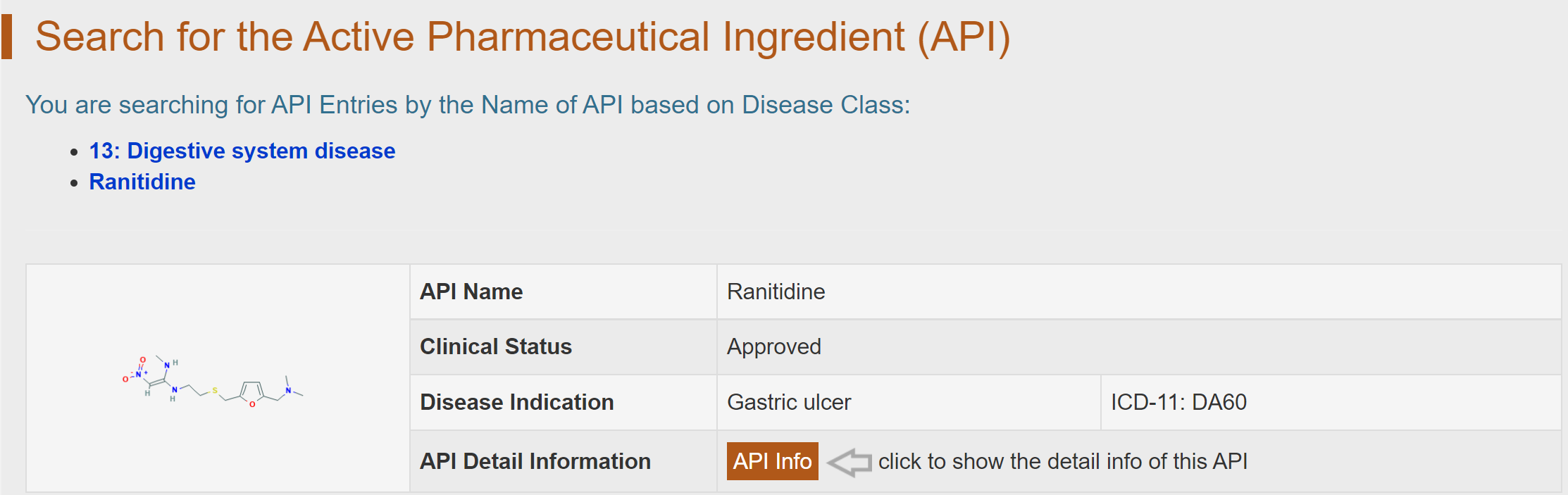This screenshot has width=1568, height=495.
Task: Open the '13: Digestive system disease' link
Action: tap(242, 151)
